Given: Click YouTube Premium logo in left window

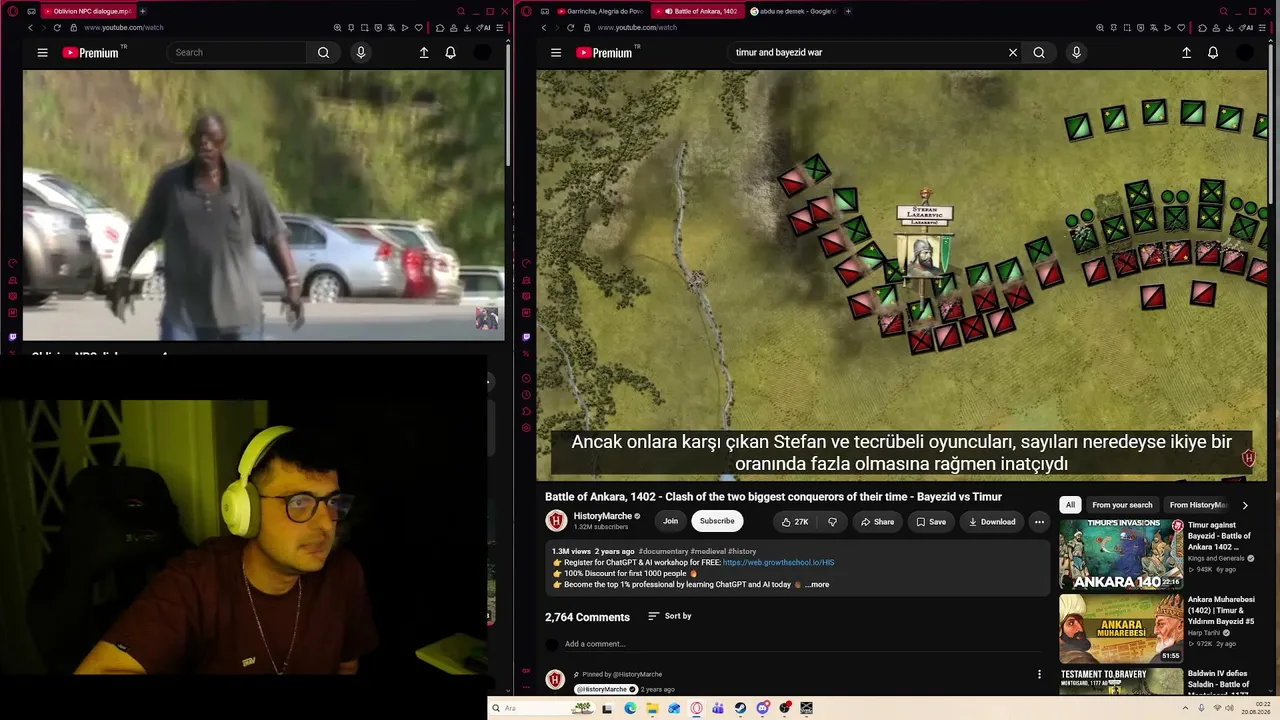Looking at the screenshot, I should (x=90, y=53).
